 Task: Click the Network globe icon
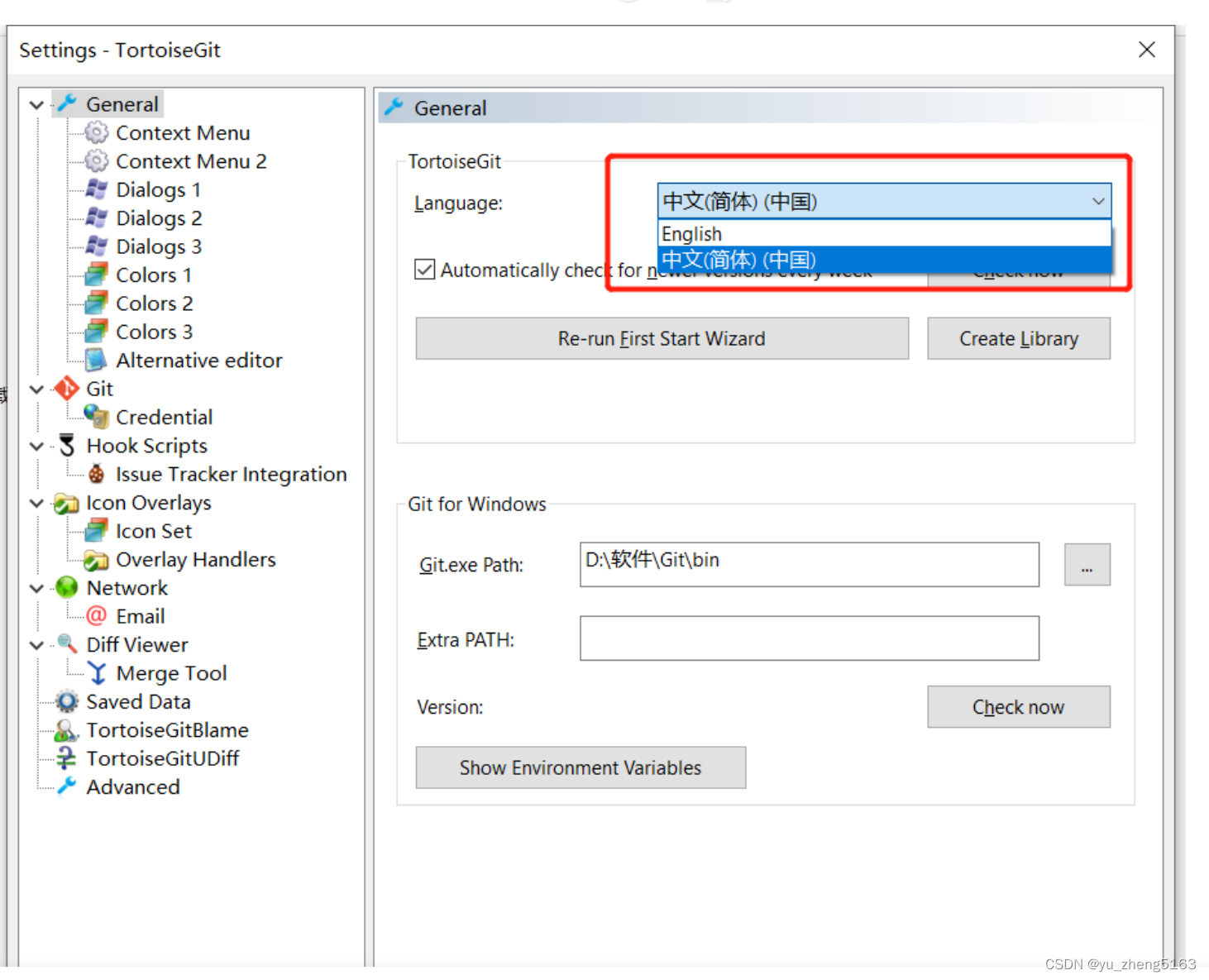[x=67, y=587]
